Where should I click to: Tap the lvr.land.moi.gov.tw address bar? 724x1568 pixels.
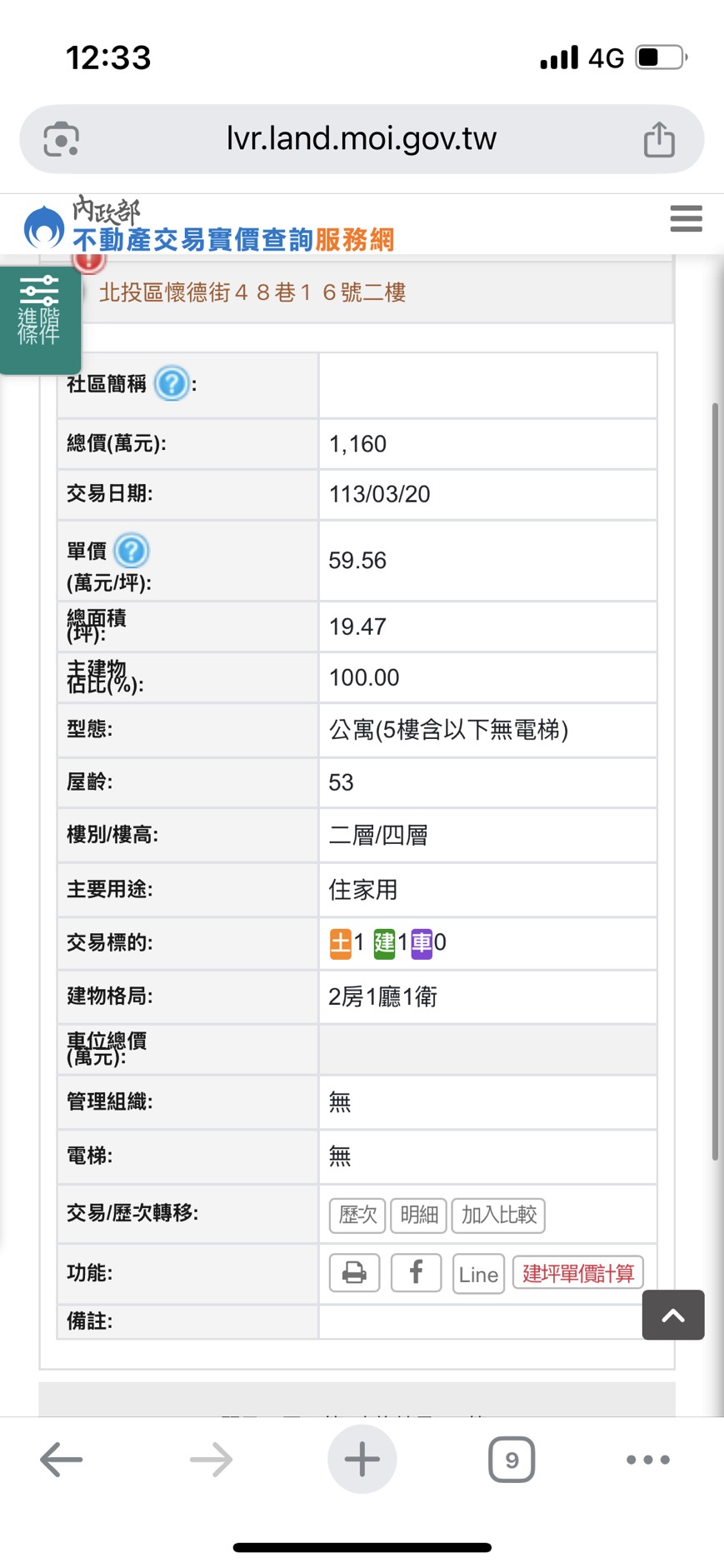pyautogui.click(x=361, y=139)
